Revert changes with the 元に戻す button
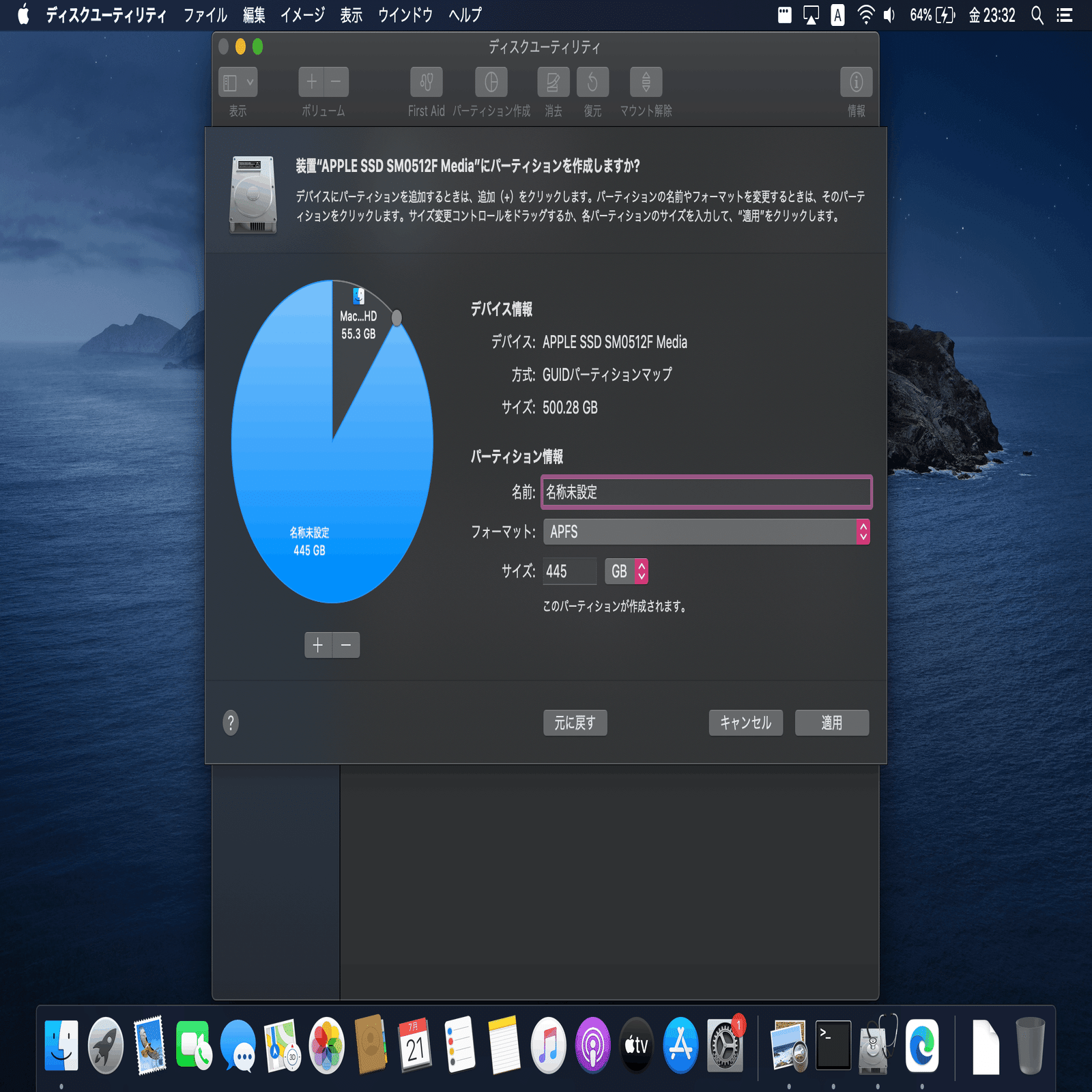Image resolution: width=1092 pixels, height=1092 pixels. click(x=575, y=722)
